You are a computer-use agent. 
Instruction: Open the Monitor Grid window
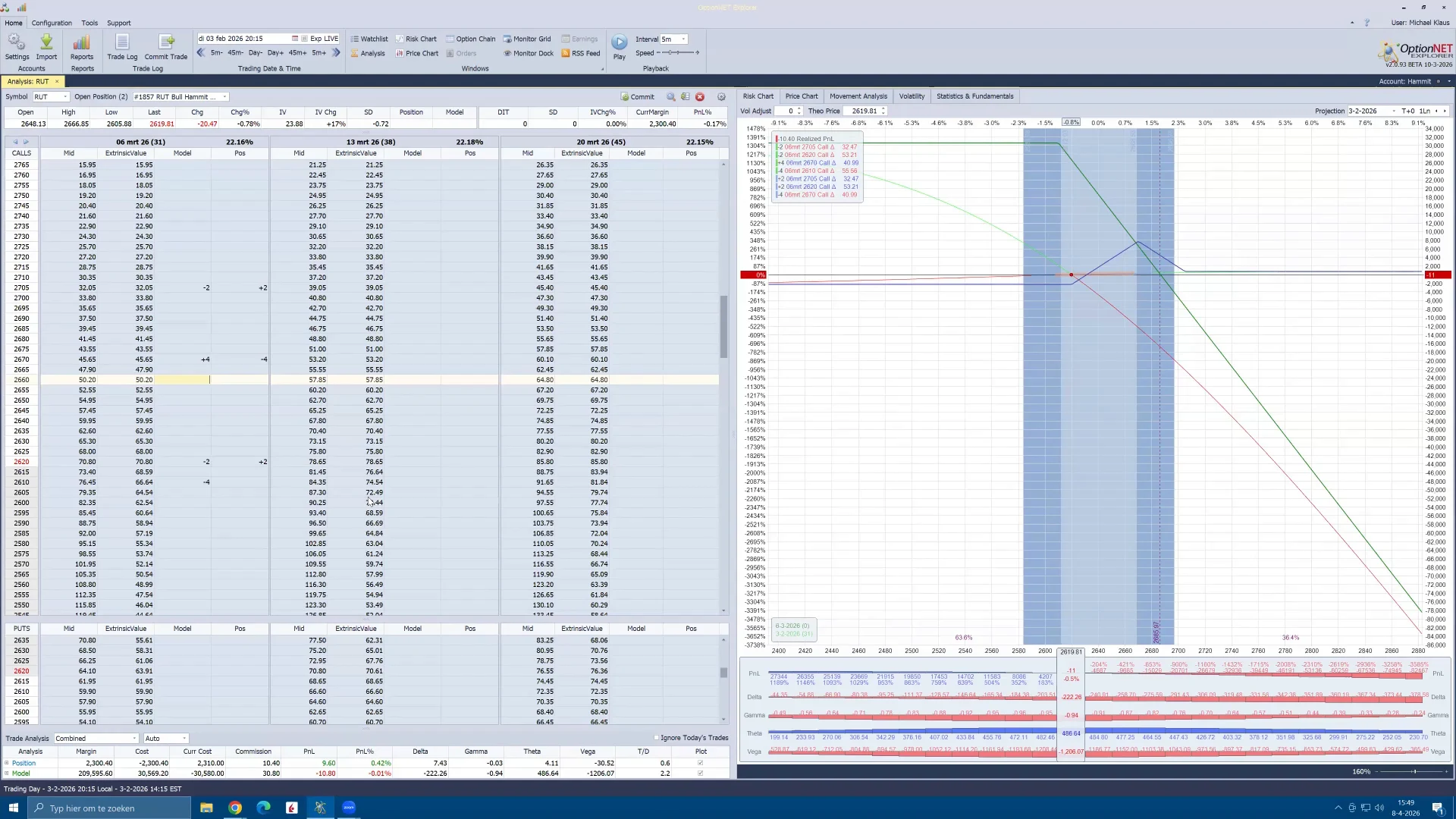[x=528, y=39]
